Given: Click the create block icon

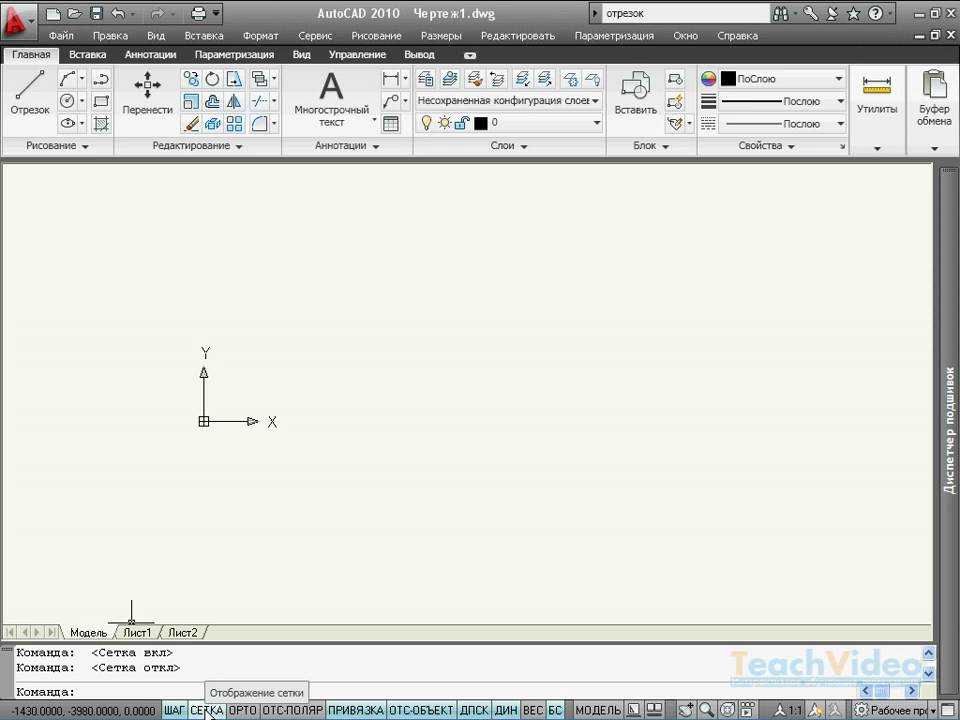Looking at the screenshot, I should coord(675,79).
